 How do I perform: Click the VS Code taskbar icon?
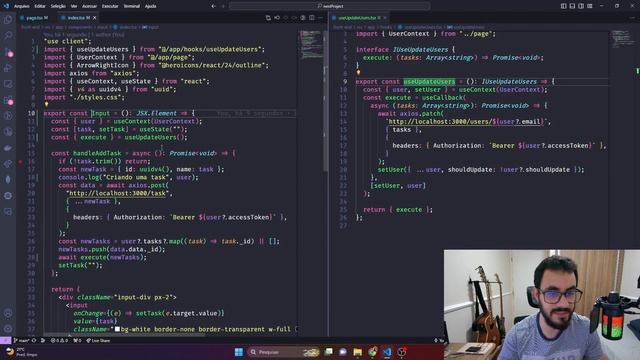click(387, 351)
